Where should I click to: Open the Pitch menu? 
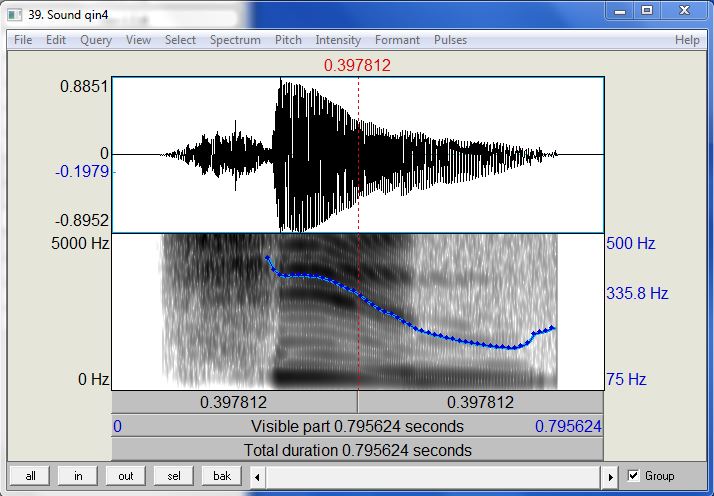(x=288, y=40)
